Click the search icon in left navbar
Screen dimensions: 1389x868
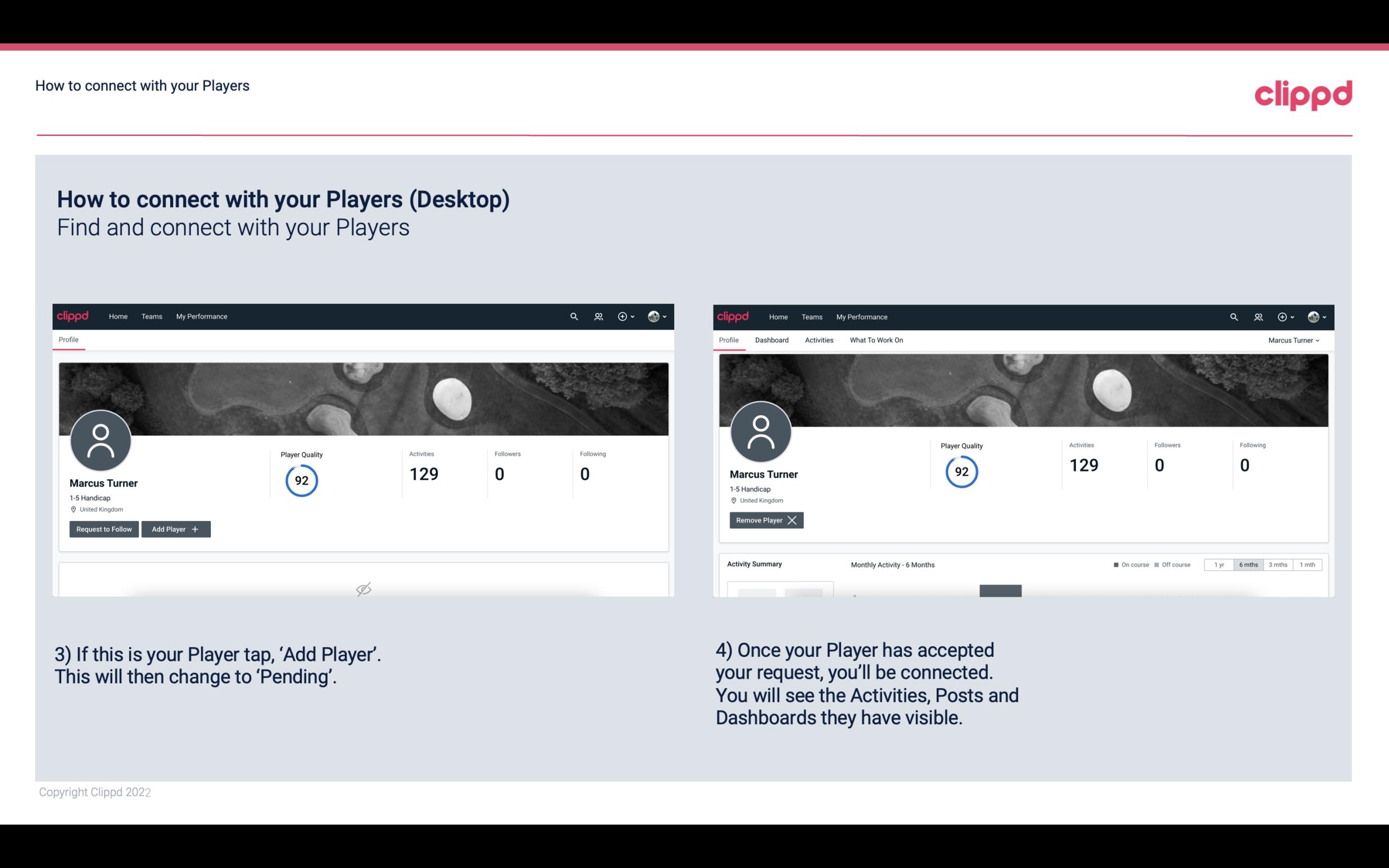point(572,316)
